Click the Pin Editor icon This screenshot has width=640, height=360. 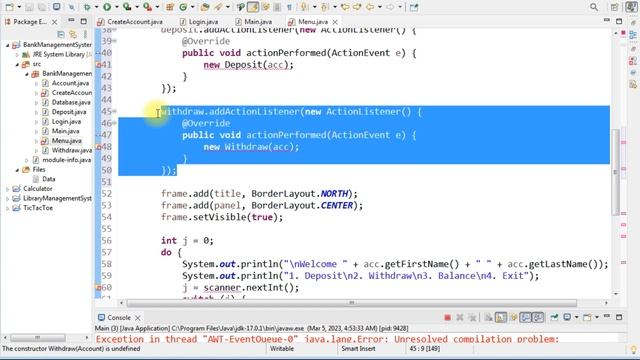(414, 7)
